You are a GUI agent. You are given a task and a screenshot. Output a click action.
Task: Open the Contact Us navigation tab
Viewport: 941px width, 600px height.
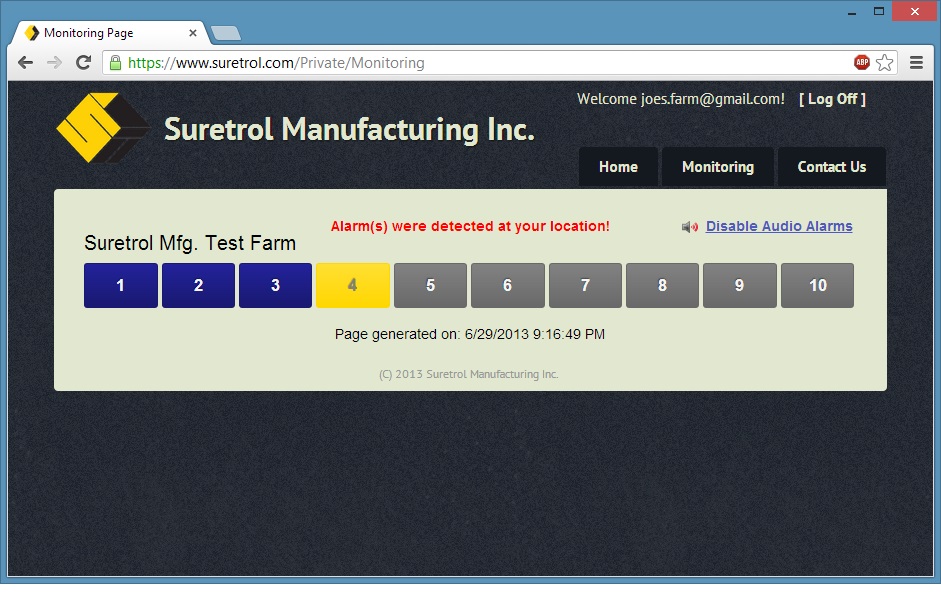(831, 167)
